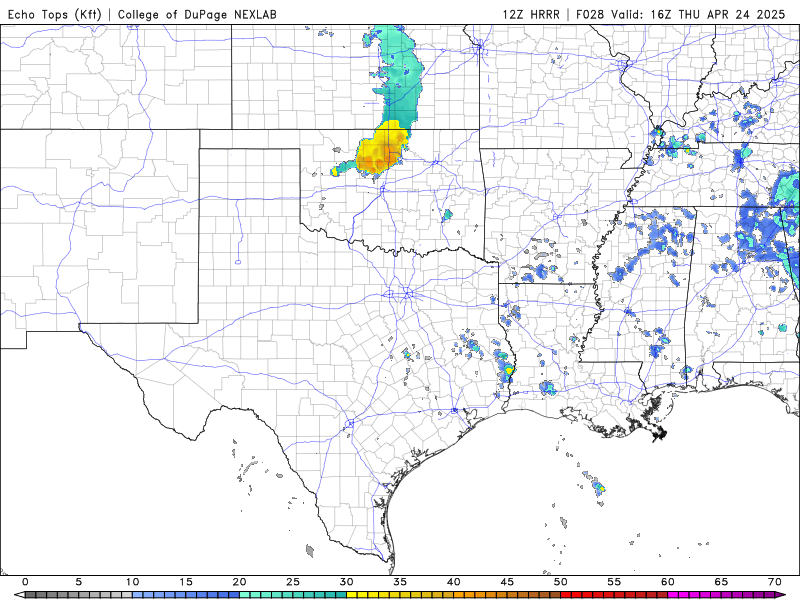This screenshot has width=800, height=600.
Task: Click the "F028 Valid: 16Z THU APR 24 2025" text
Action: coord(681,14)
